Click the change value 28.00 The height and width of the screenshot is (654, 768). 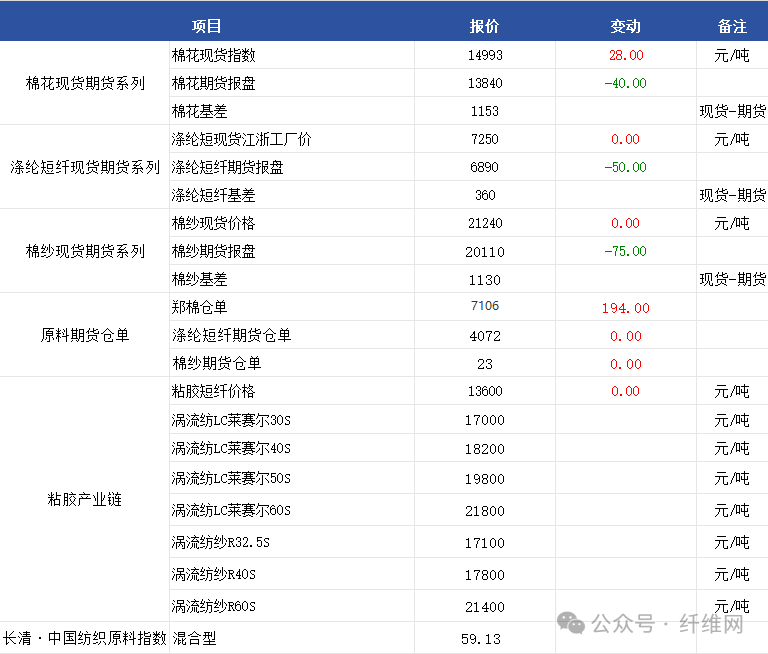[626, 55]
